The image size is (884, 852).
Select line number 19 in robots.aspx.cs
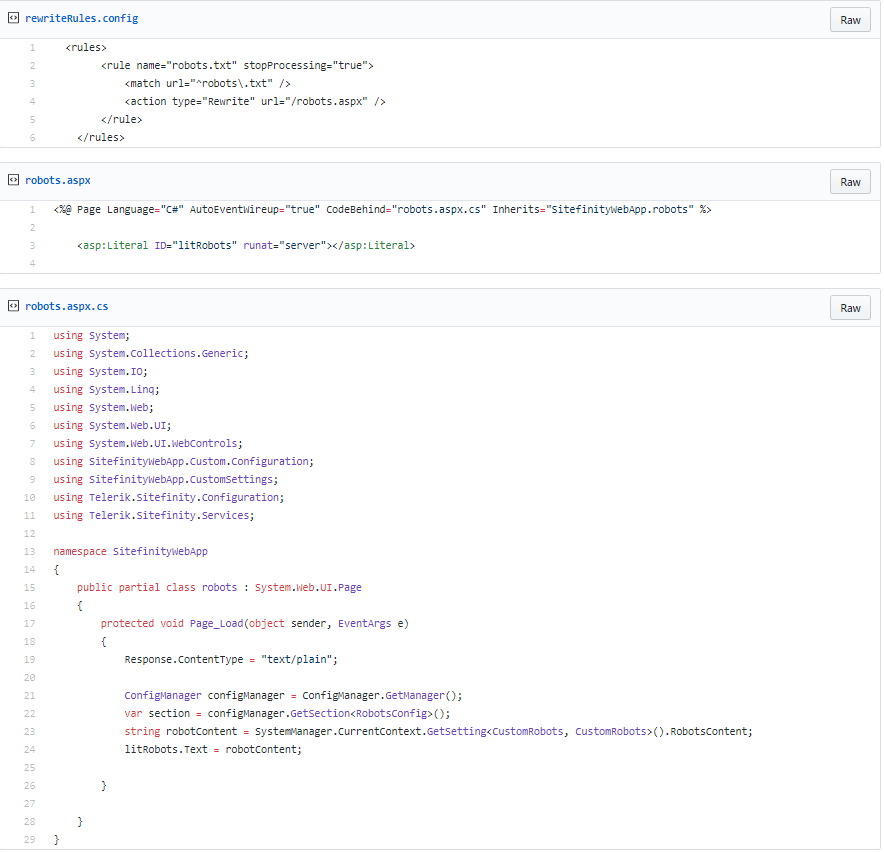point(29,659)
